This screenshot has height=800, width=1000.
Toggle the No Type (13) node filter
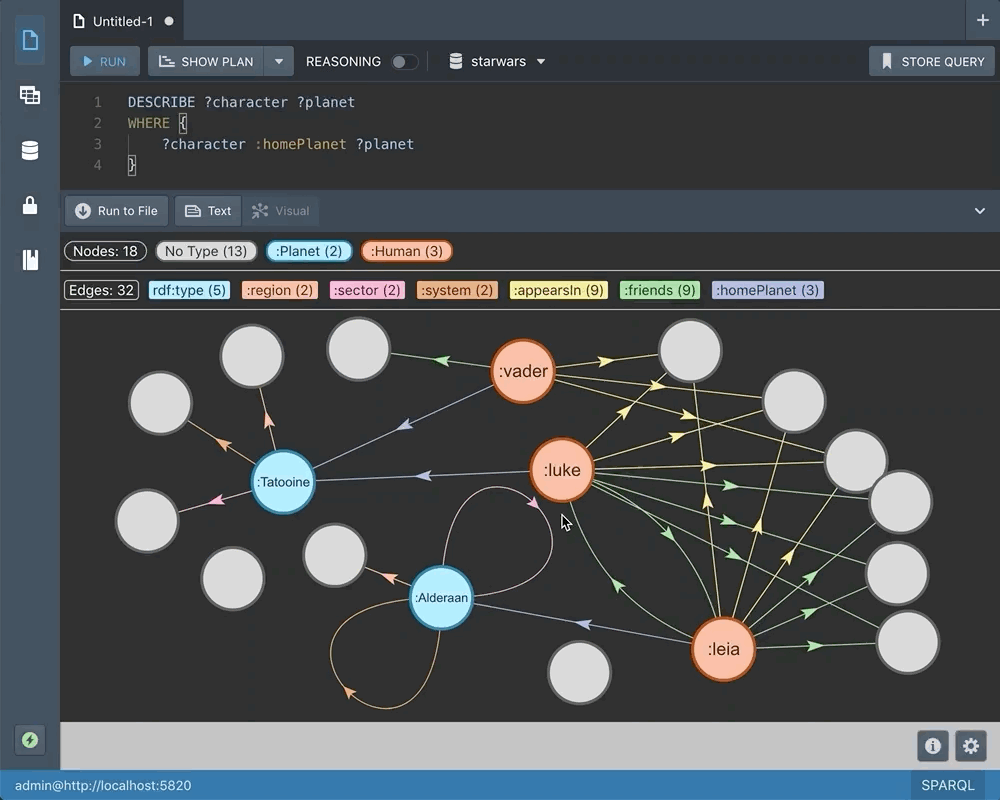click(206, 251)
